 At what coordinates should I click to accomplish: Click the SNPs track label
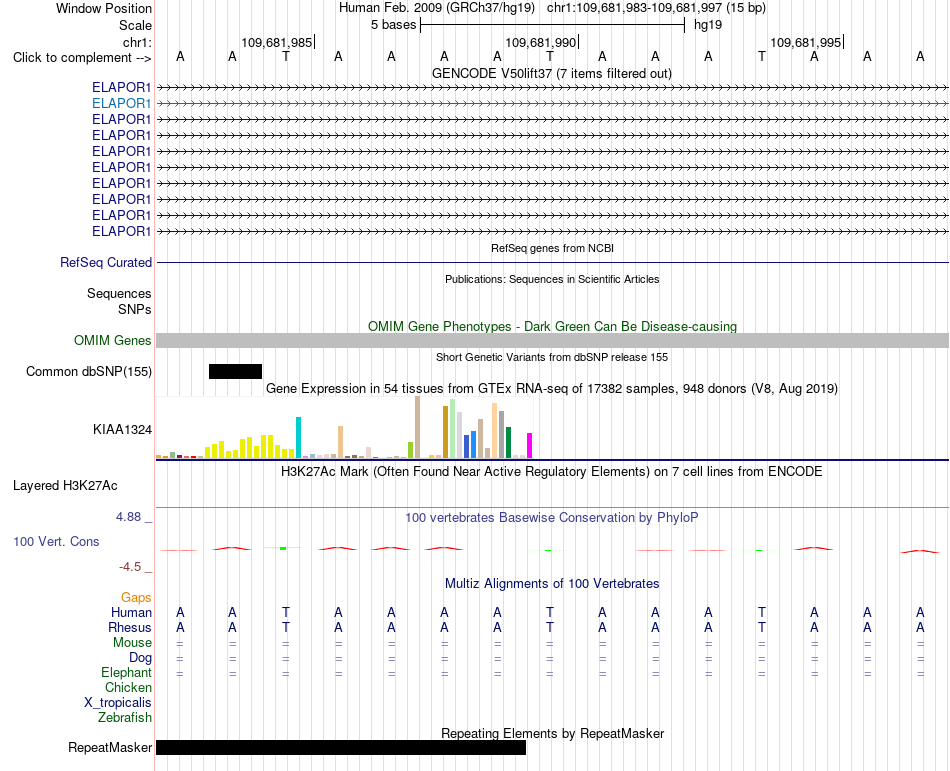135,309
